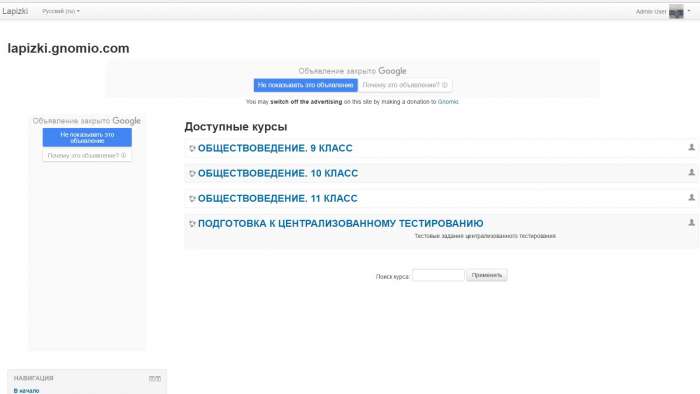Expand the Admin User menu arrow
Viewport: 700px width, 394px height.
pyautogui.click(x=689, y=11)
